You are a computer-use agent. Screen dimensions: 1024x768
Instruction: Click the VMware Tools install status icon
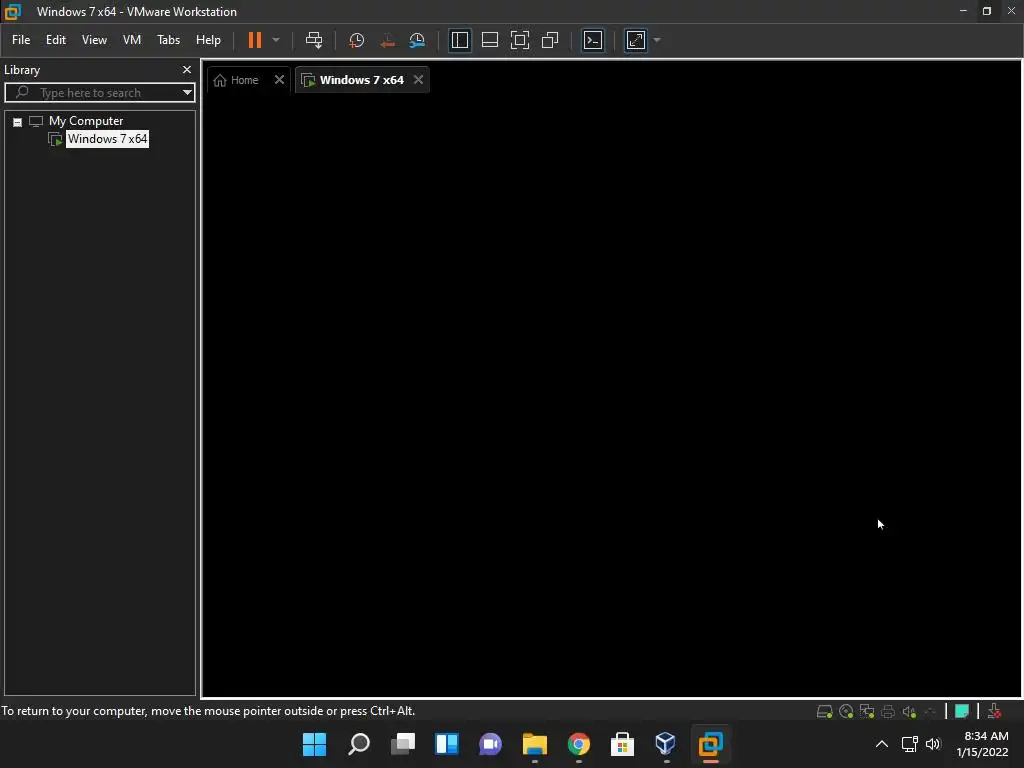(x=995, y=711)
